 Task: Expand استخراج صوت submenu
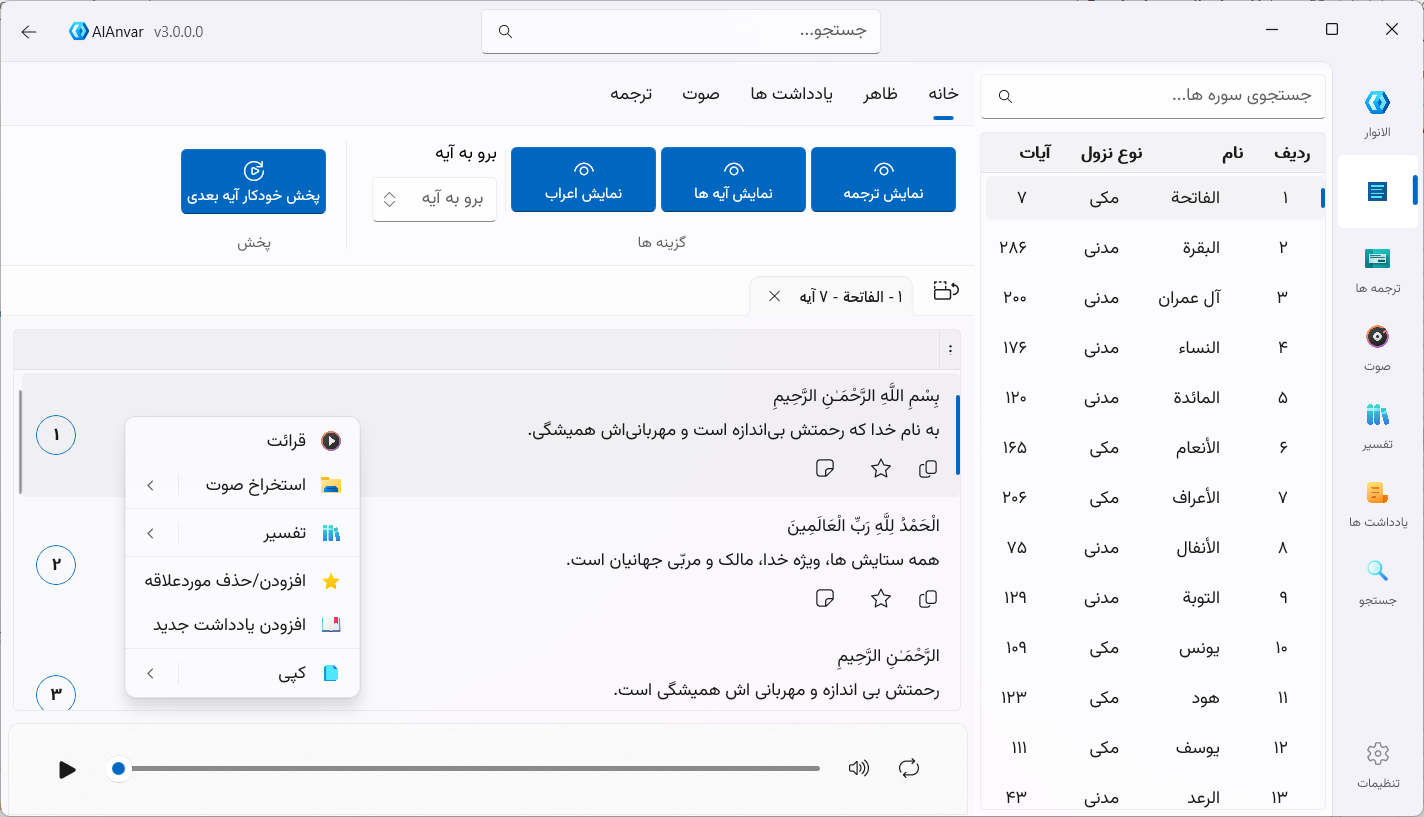point(242,485)
